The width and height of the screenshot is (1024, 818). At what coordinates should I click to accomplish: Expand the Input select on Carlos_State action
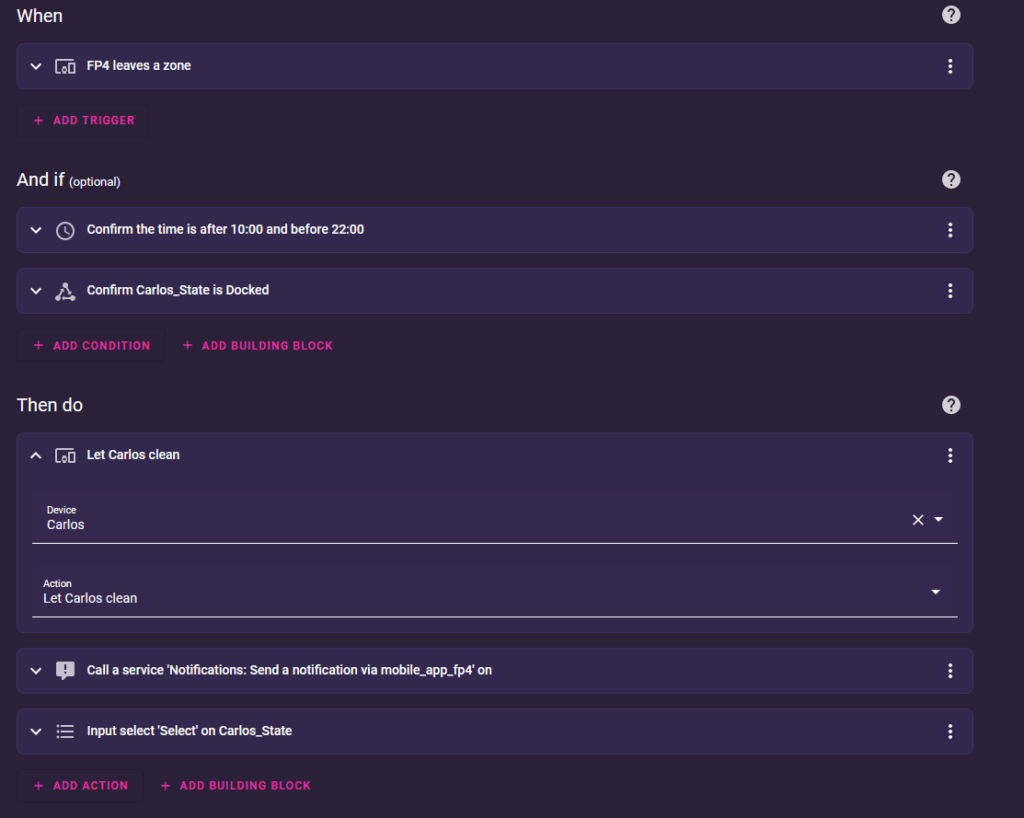click(36, 732)
